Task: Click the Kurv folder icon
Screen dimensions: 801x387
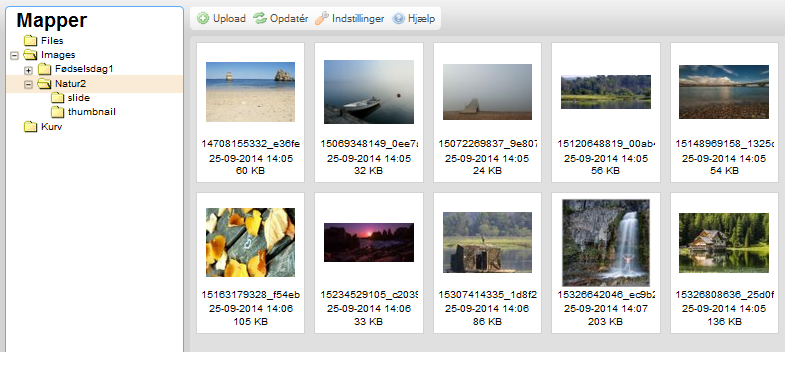Action: coord(31,127)
